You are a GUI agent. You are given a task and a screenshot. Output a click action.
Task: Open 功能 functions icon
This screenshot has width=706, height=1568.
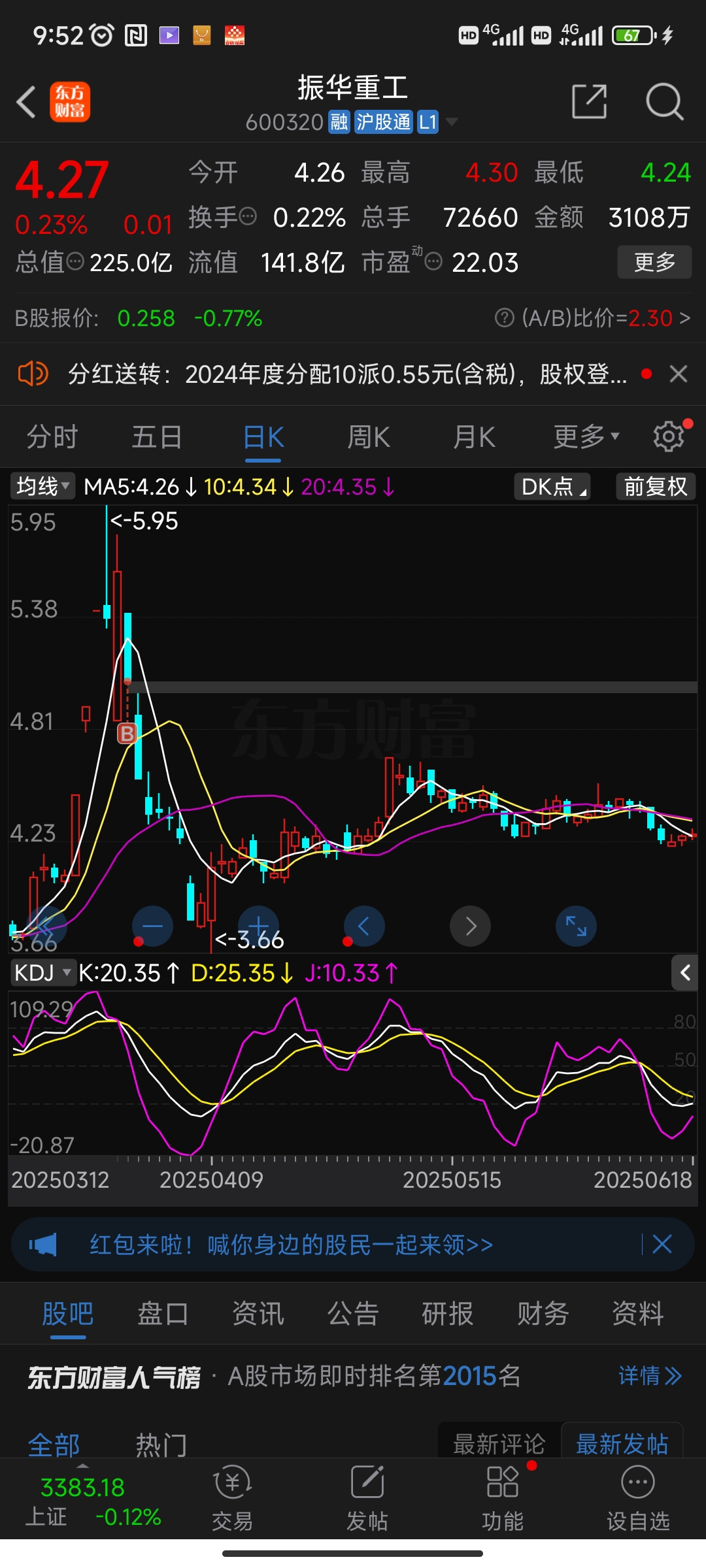point(502,1497)
